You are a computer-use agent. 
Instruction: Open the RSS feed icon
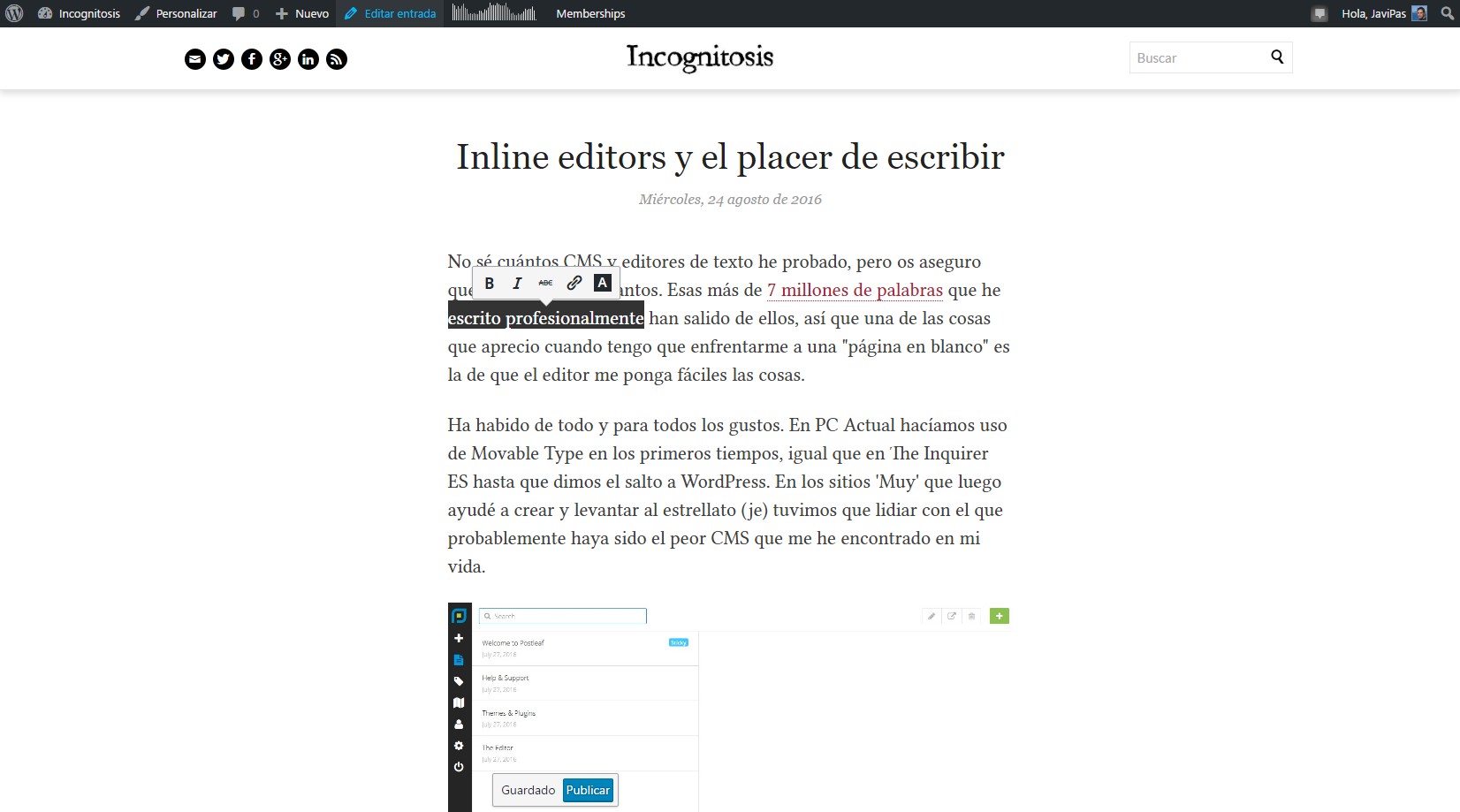337,59
